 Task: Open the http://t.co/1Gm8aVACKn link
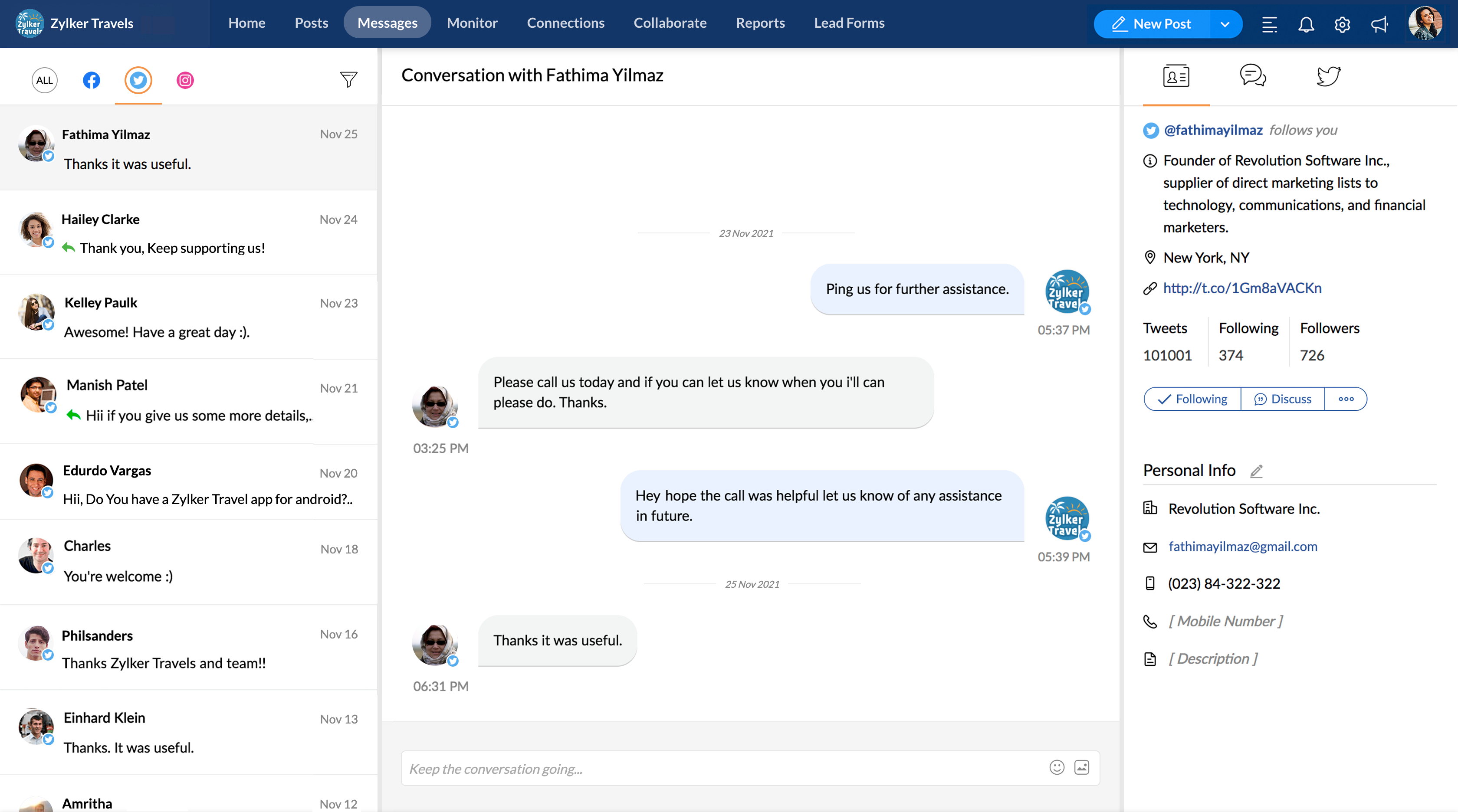click(x=1242, y=288)
